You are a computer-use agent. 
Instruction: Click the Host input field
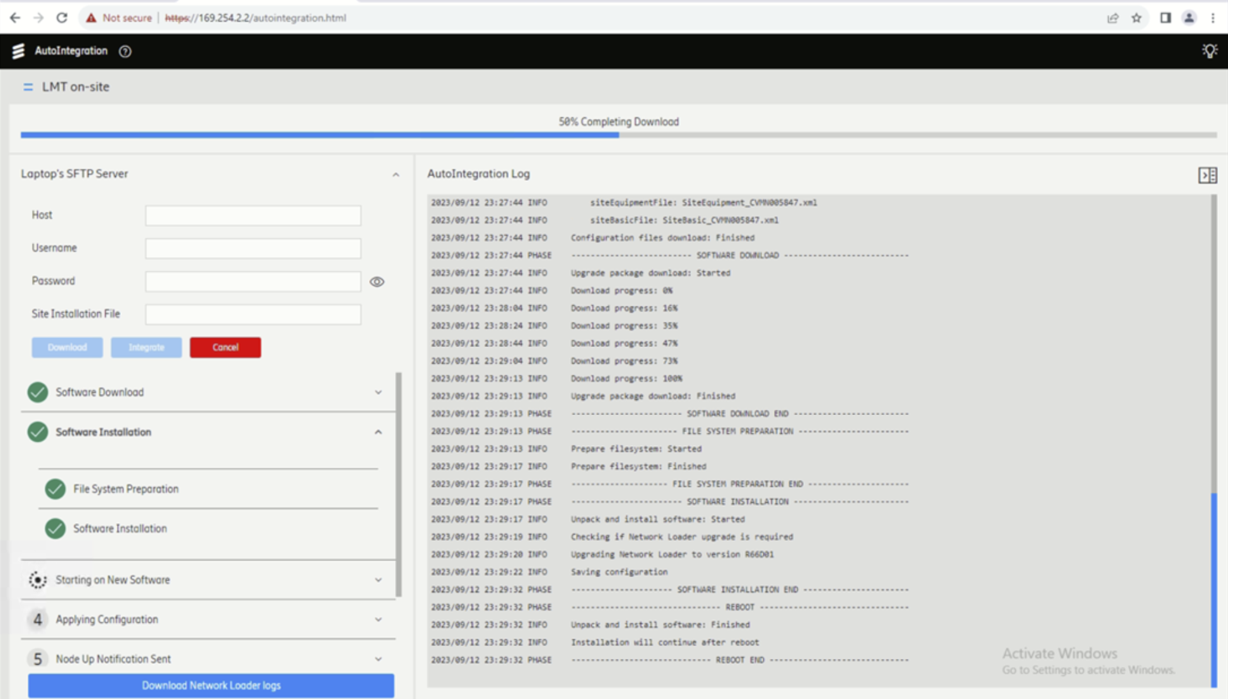tap(253, 216)
